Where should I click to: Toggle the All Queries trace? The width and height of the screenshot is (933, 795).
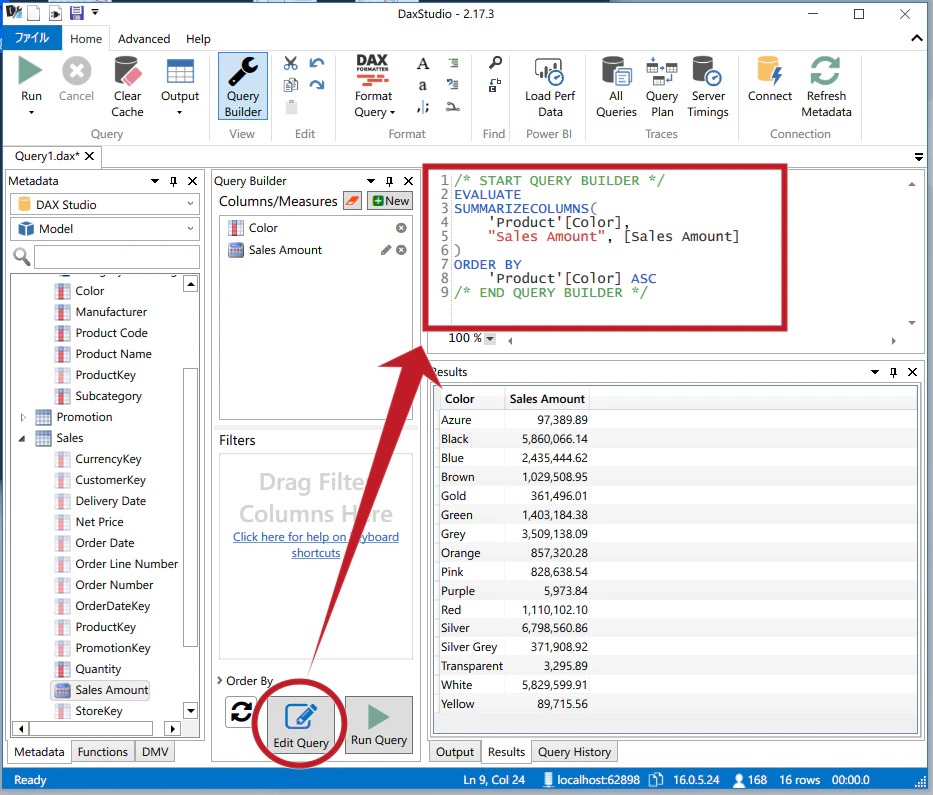pyautogui.click(x=616, y=86)
